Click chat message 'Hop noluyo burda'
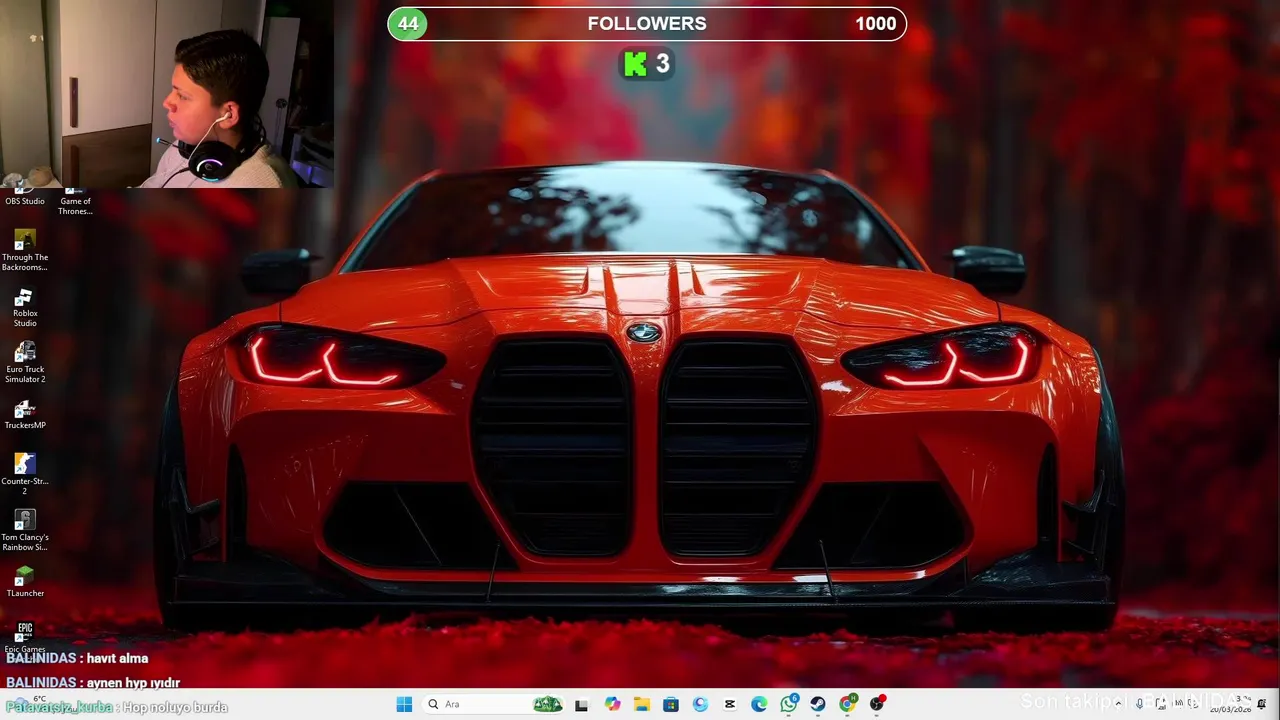Viewport: 1280px width, 720px height. click(175, 707)
